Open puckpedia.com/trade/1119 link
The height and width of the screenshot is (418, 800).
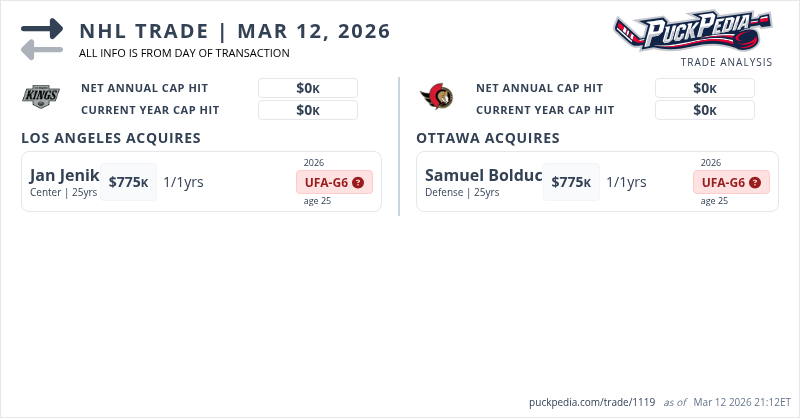590,402
